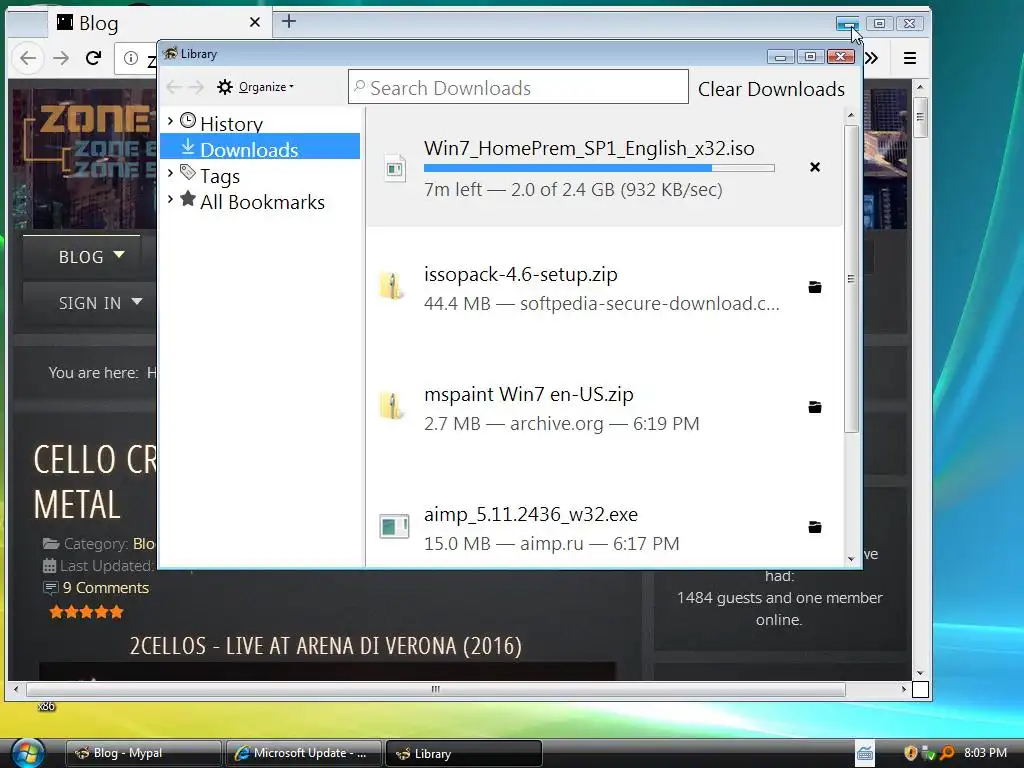Image resolution: width=1024 pixels, height=768 pixels.
Task: Expand the History tree node
Action: tap(170, 121)
